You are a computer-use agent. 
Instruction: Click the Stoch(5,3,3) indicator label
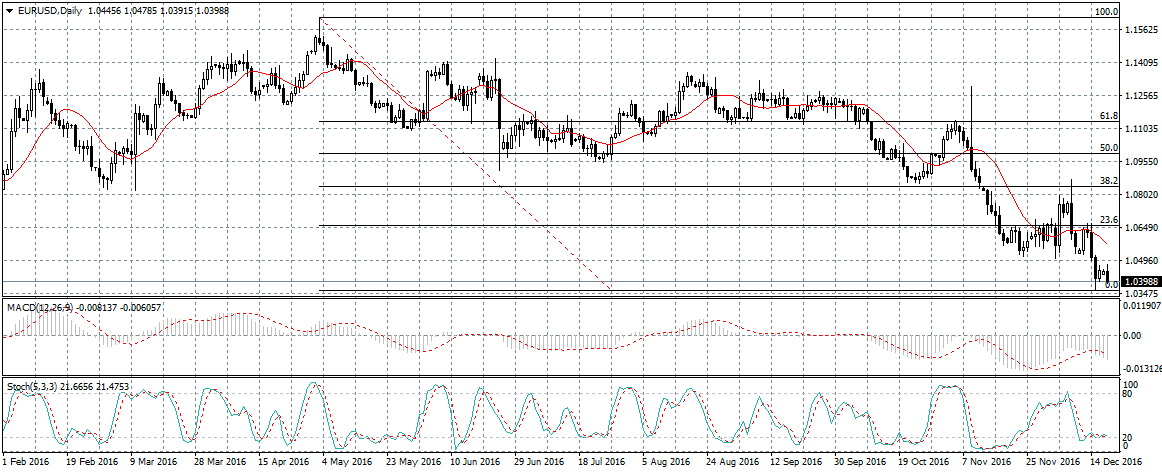31,385
